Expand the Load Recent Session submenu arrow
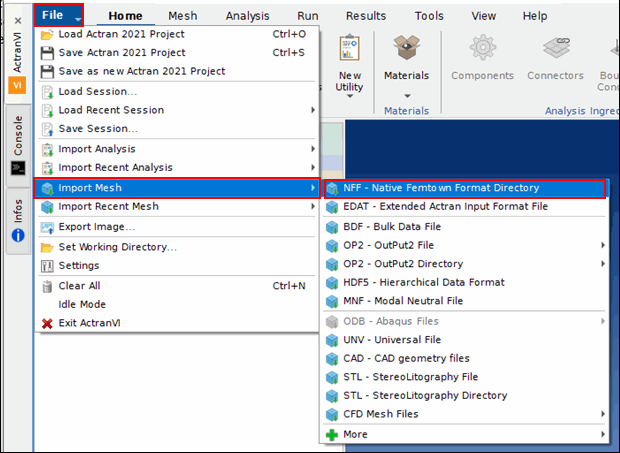The width and height of the screenshot is (620, 453). (313, 110)
